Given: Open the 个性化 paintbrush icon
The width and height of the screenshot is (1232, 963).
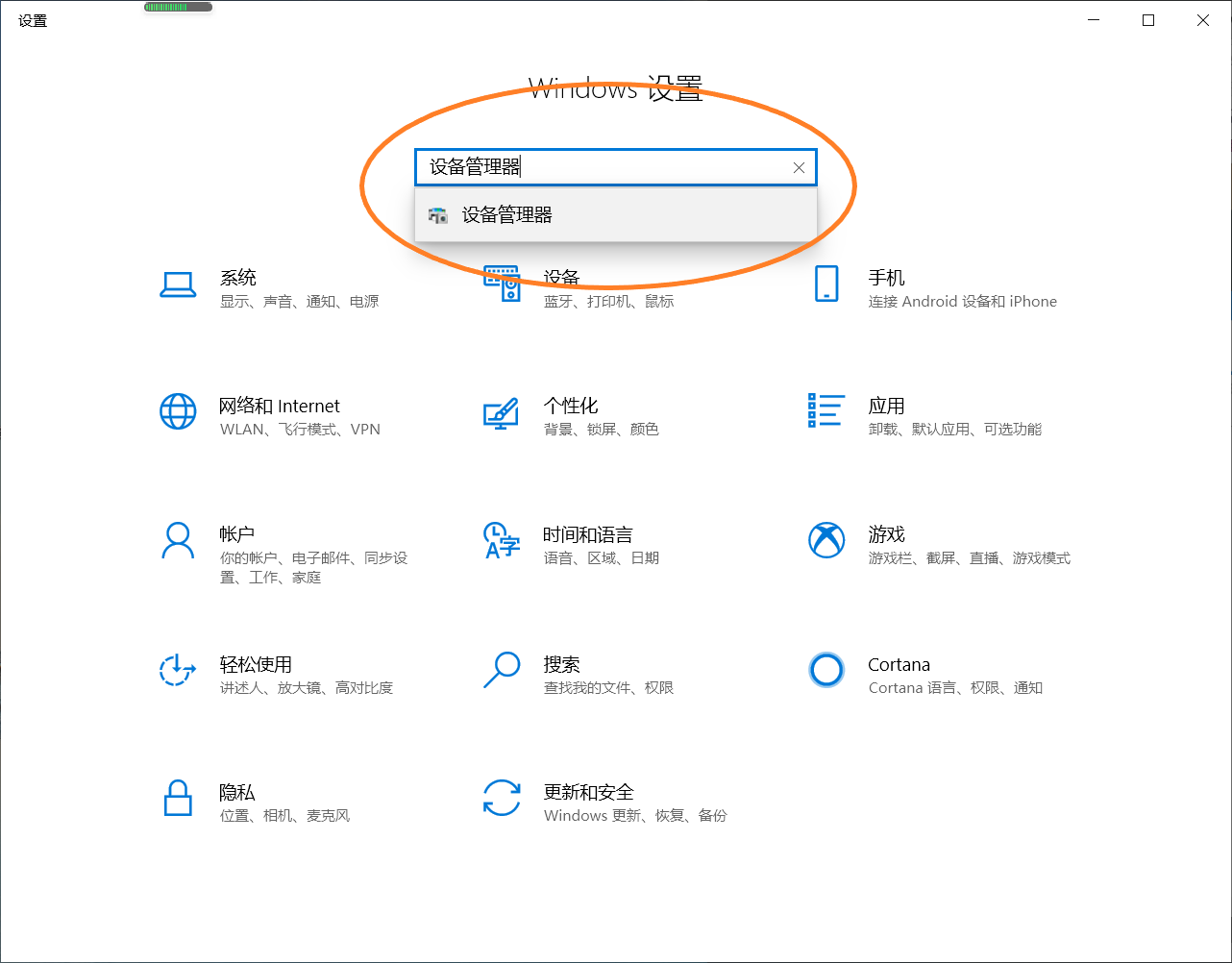Looking at the screenshot, I should (x=502, y=413).
